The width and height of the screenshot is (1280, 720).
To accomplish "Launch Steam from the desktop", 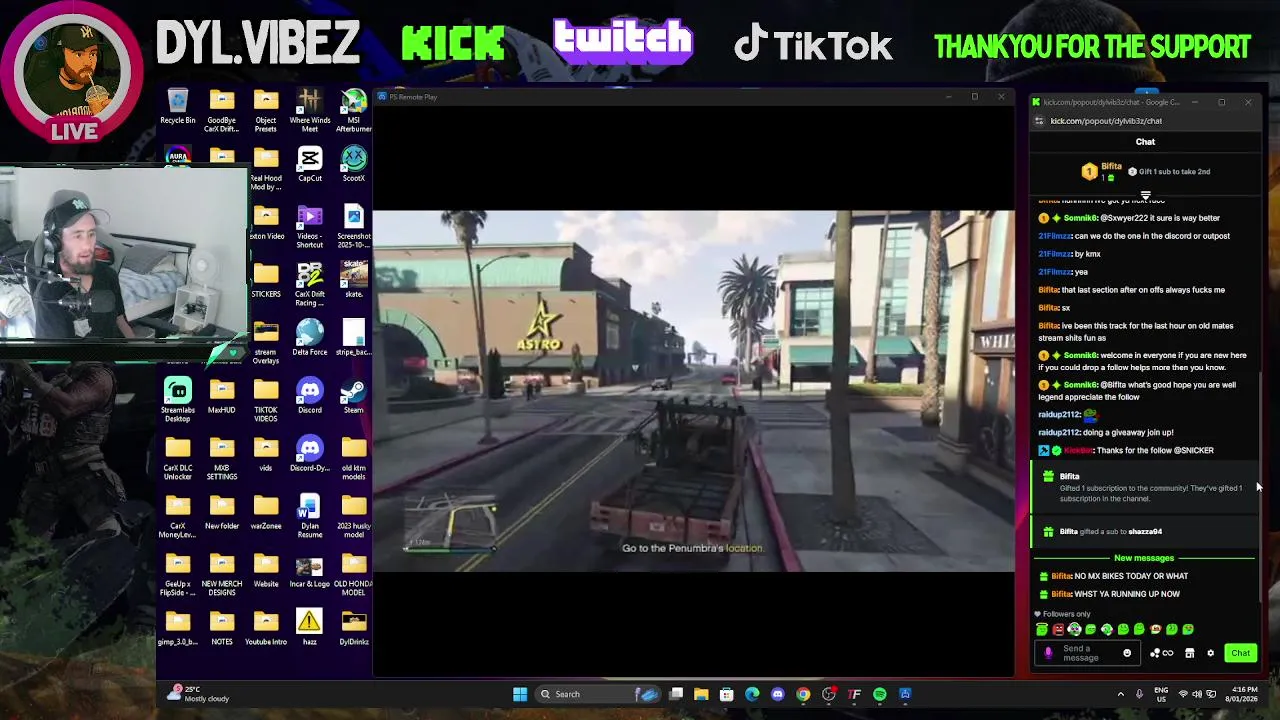I will coord(354,395).
